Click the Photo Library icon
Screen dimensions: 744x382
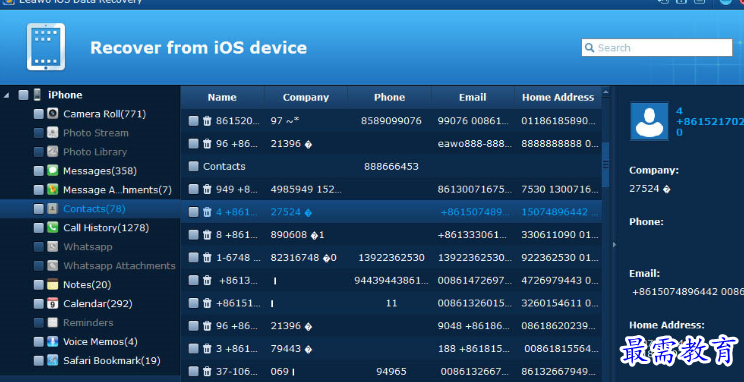pyautogui.click(x=52, y=152)
